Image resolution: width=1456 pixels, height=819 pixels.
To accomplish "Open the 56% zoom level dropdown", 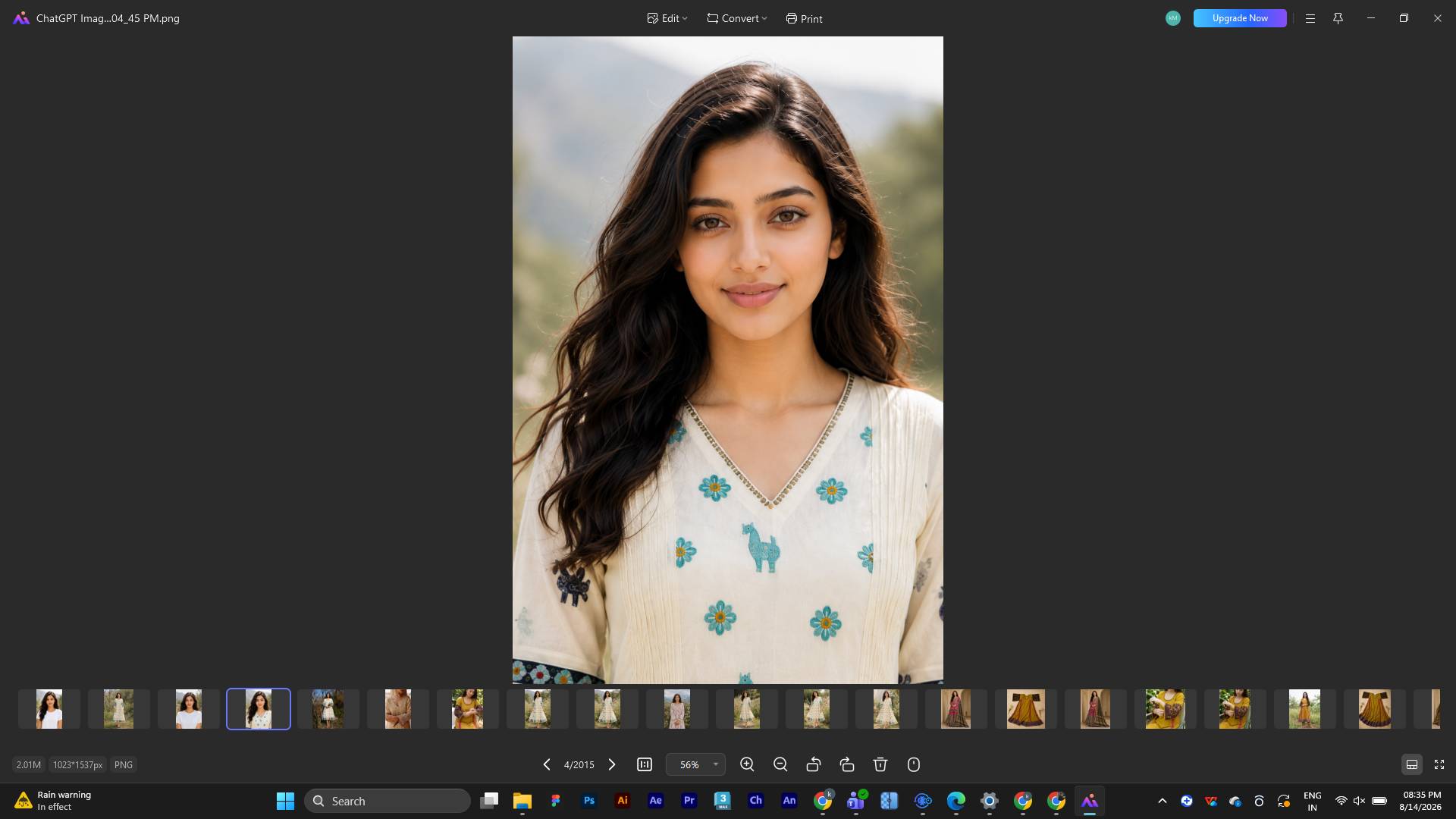I will tap(695, 764).
